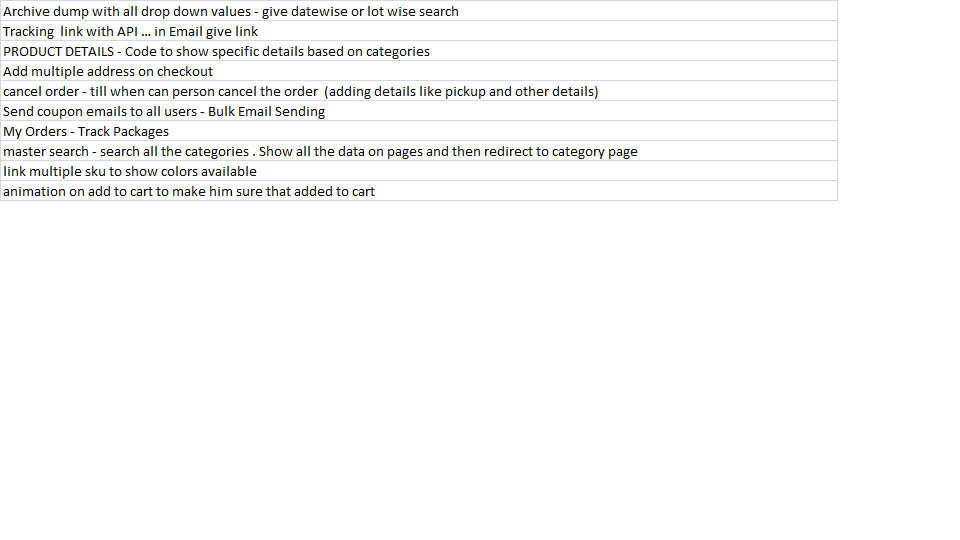Click the Add multiple address on checkout cell
Viewport: 960px width, 540px height.
tap(108, 71)
